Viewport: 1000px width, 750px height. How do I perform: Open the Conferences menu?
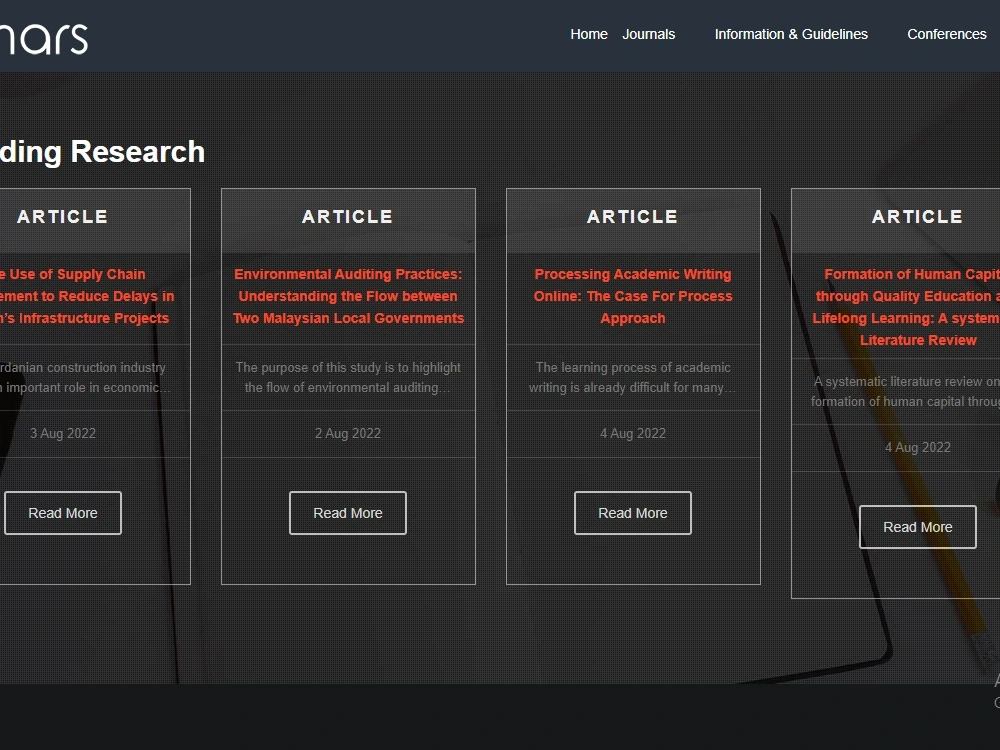coord(946,34)
